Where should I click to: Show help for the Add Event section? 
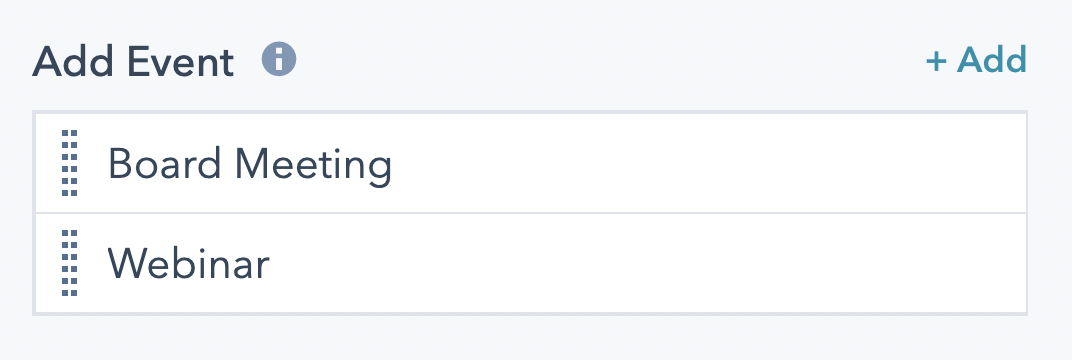(x=279, y=59)
